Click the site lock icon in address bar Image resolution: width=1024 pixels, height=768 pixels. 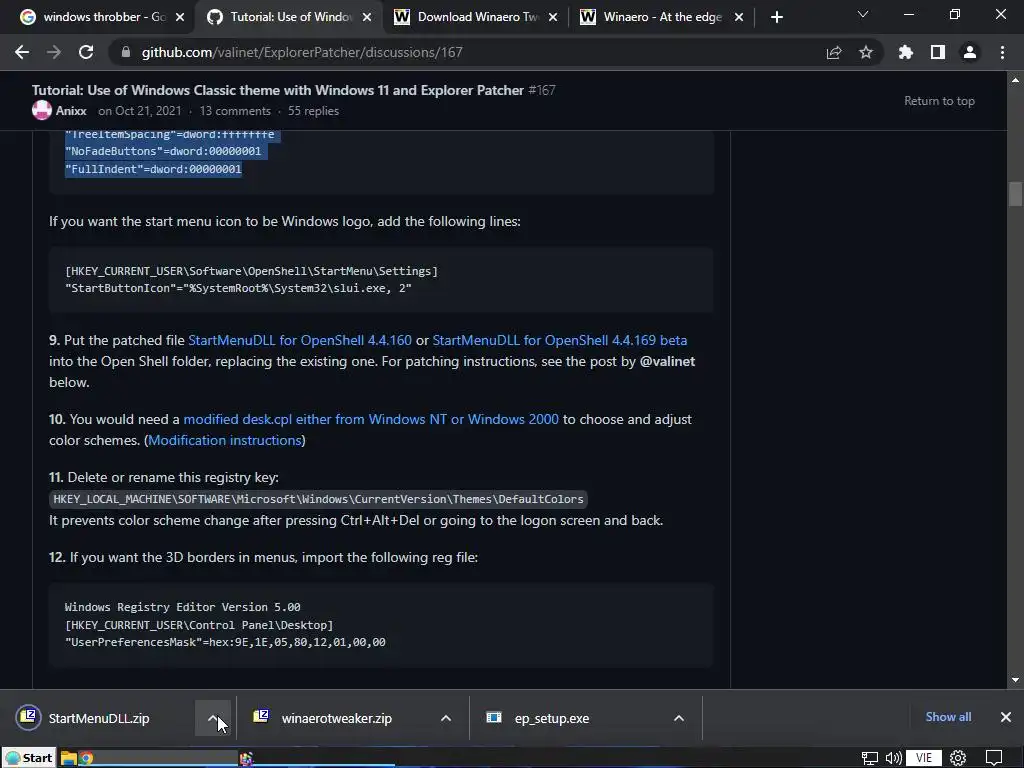pos(125,52)
